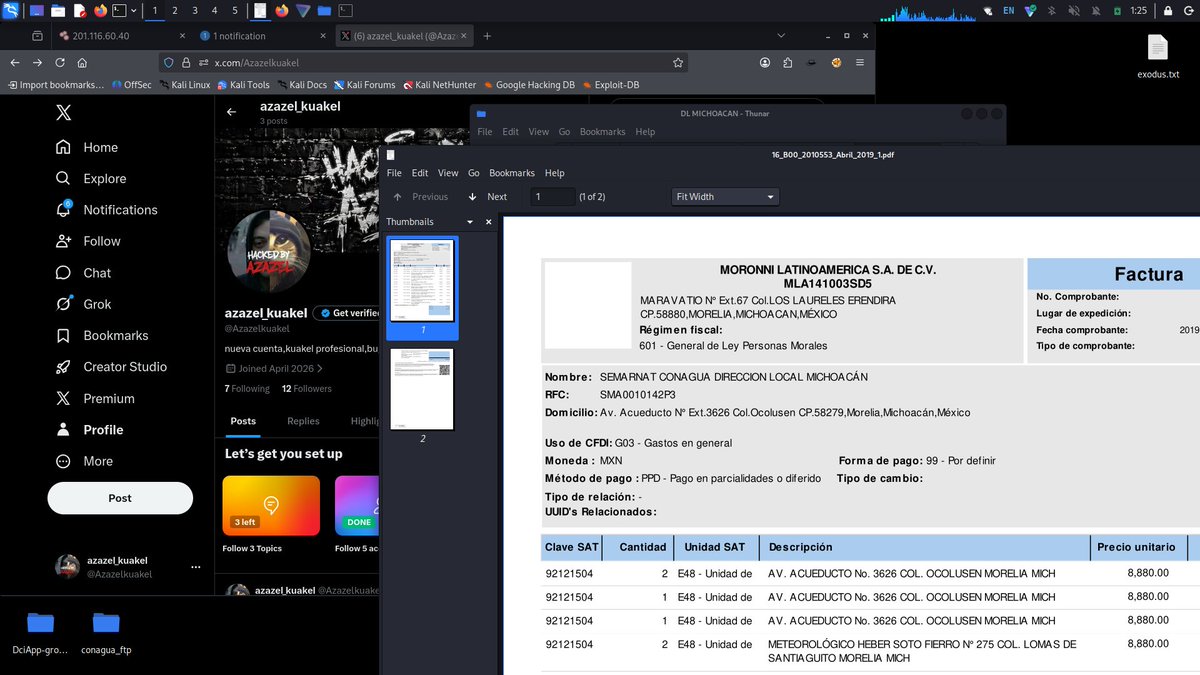Open Grok in X sidebar
This screenshot has height=675, width=1200.
[x=83, y=304]
